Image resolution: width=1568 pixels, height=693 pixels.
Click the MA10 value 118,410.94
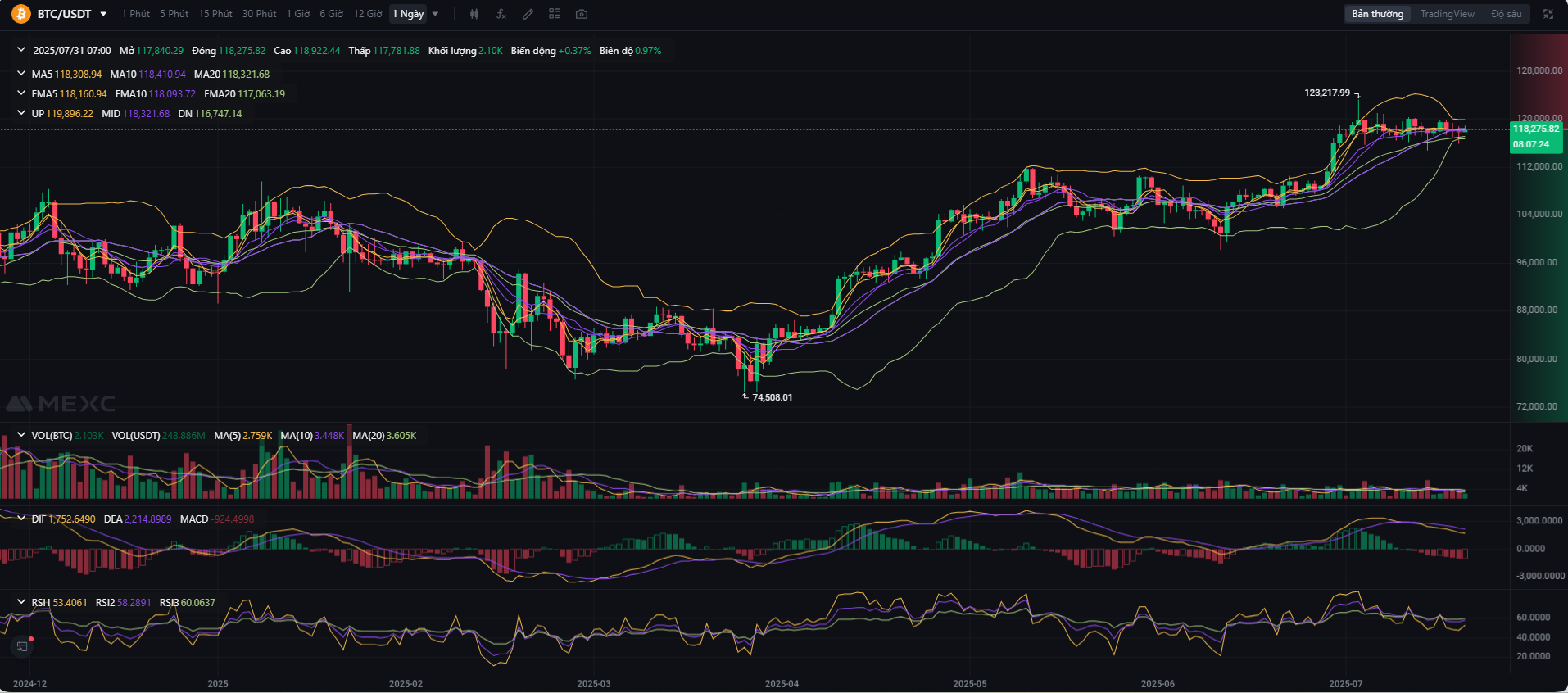point(162,74)
